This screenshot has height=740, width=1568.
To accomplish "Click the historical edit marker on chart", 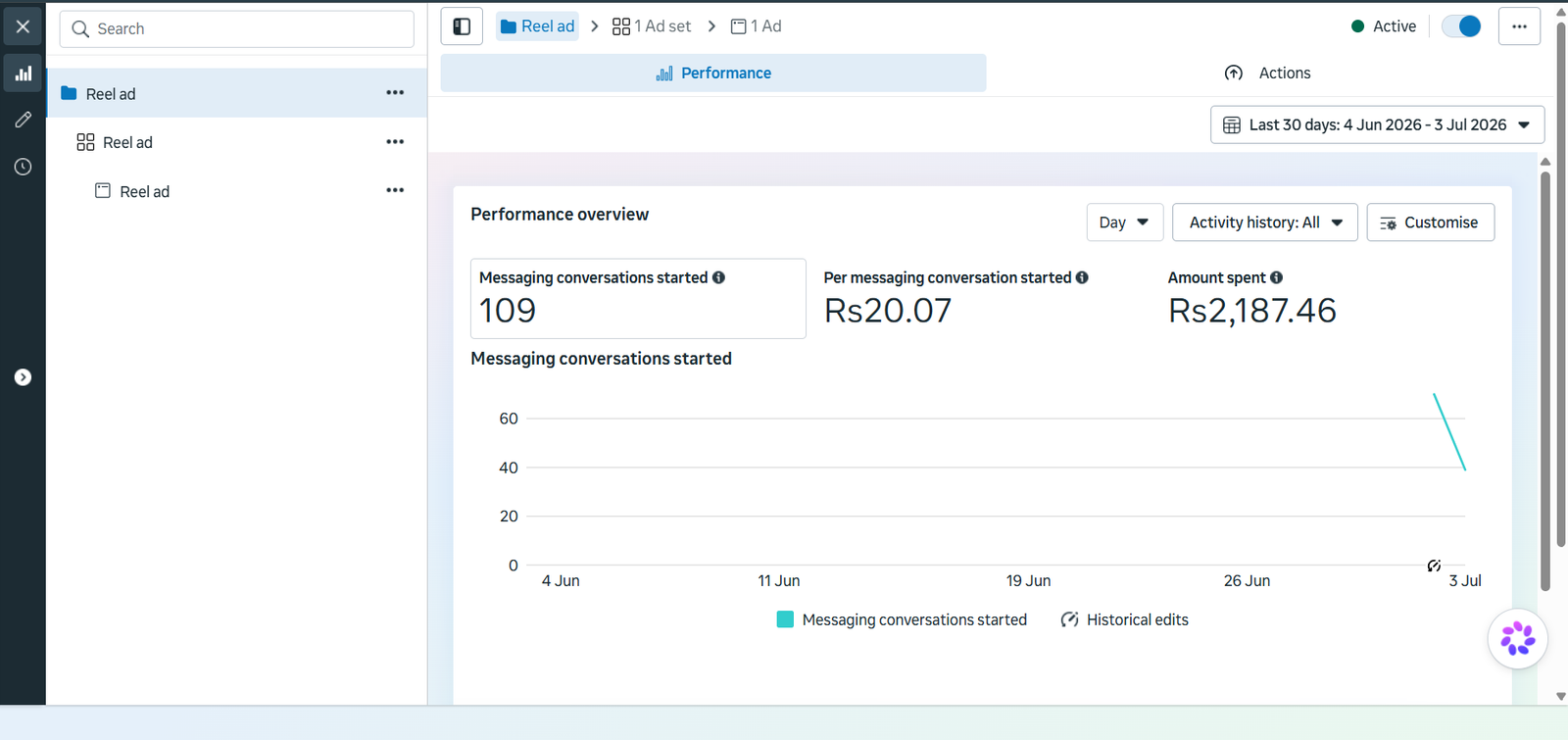I will point(1434,566).
